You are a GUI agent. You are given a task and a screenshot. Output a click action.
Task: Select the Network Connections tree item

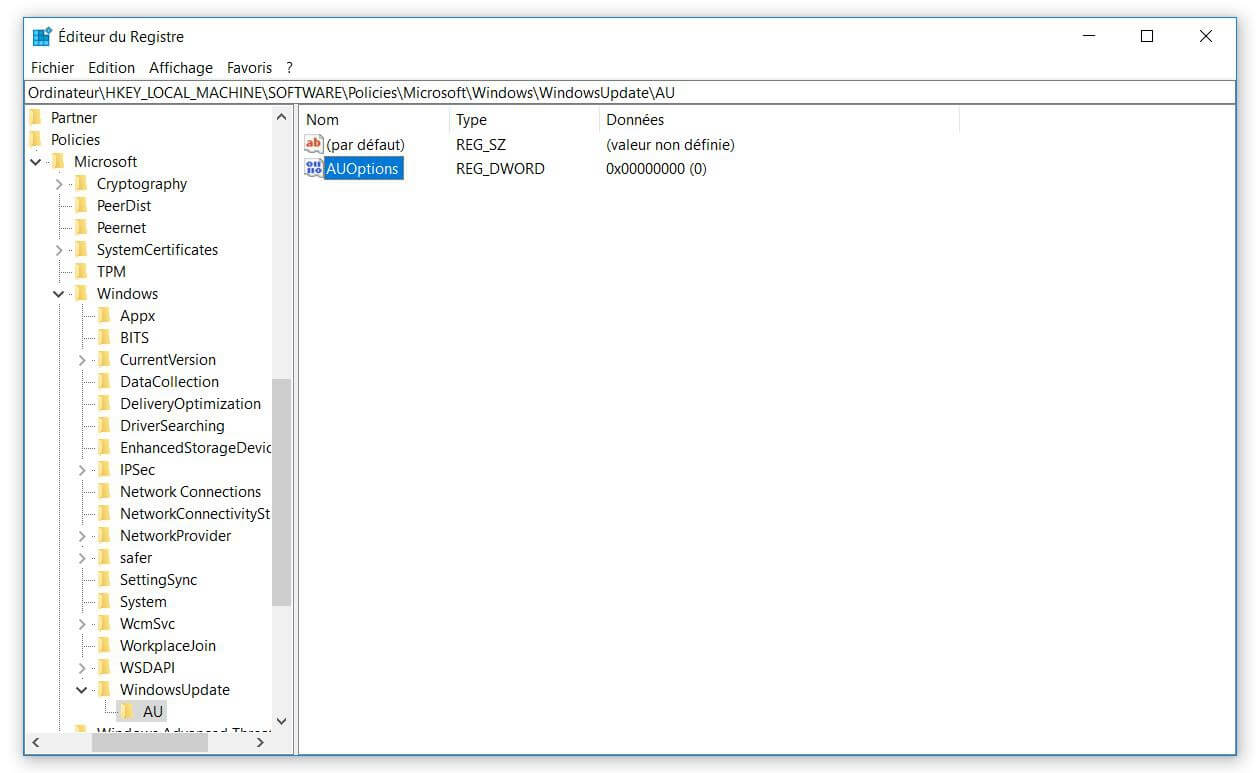tap(190, 491)
